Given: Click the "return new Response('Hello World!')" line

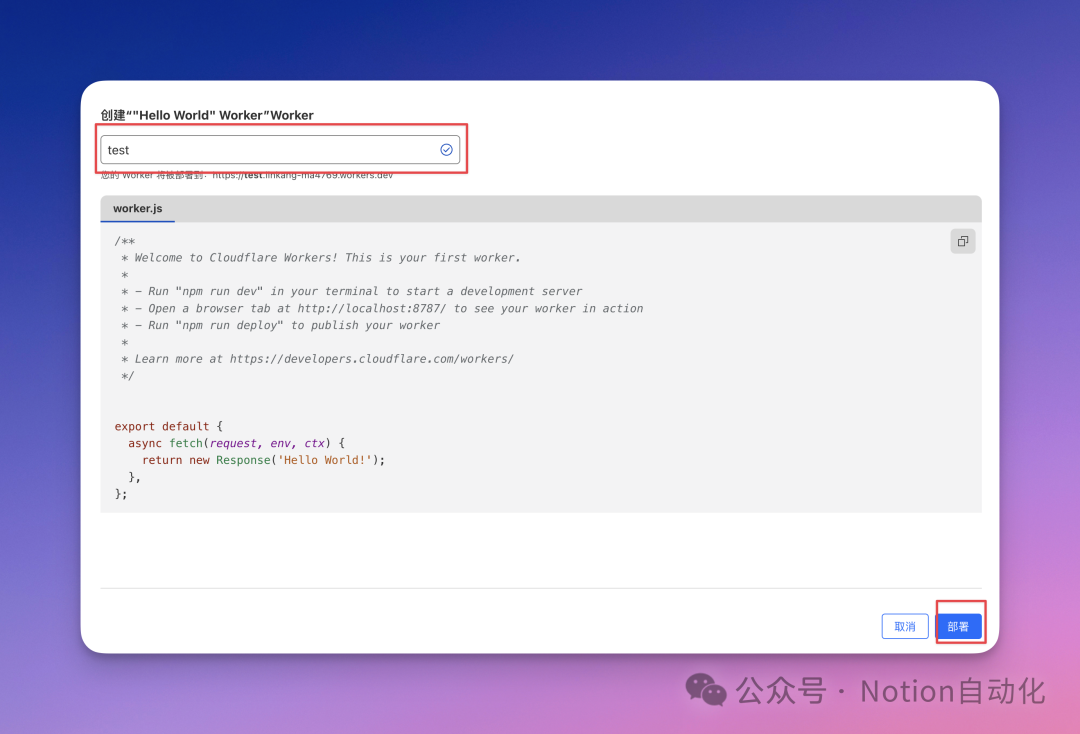Looking at the screenshot, I should pyautogui.click(x=264, y=460).
